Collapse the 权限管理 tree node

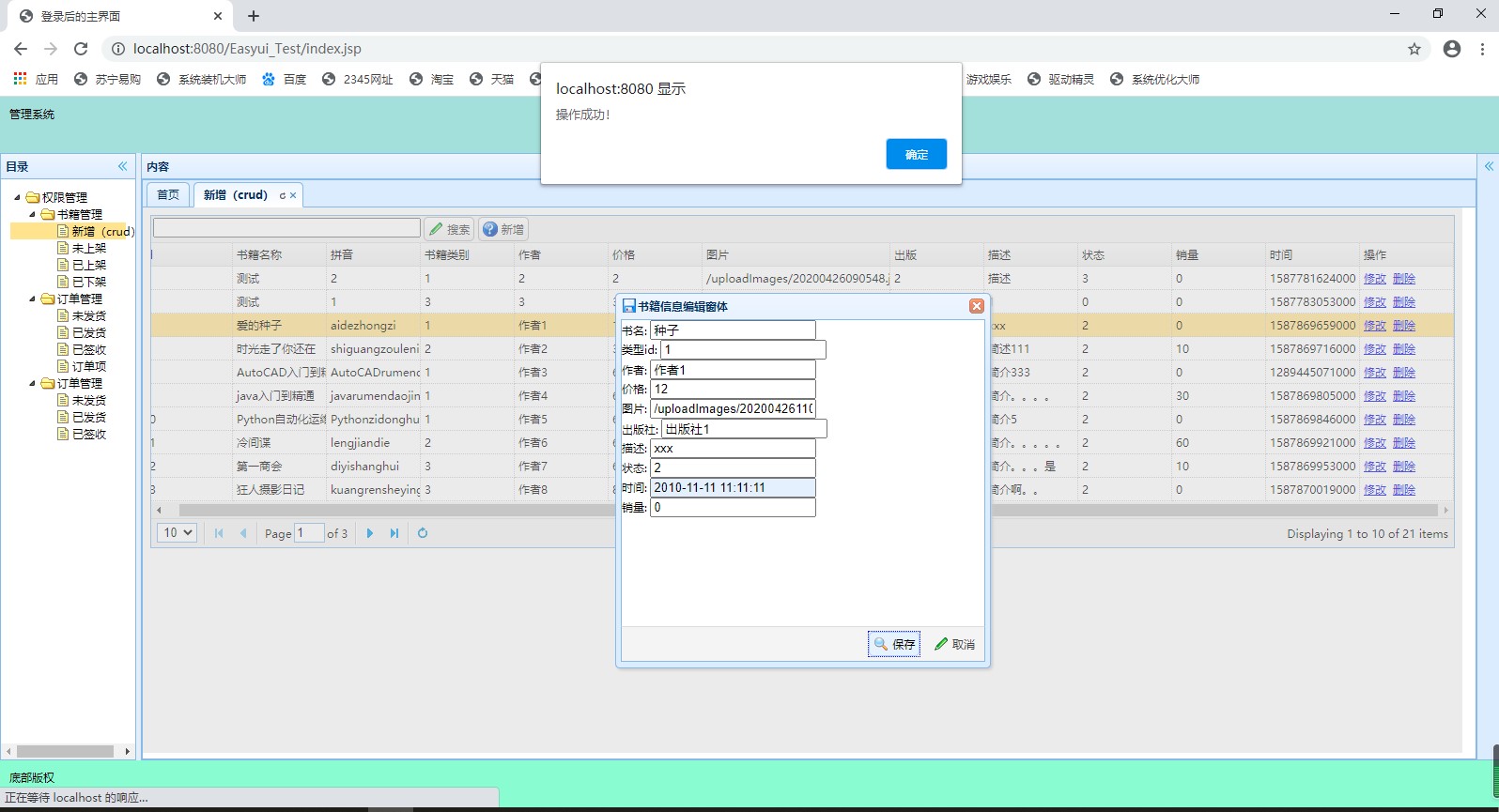pos(17,197)
